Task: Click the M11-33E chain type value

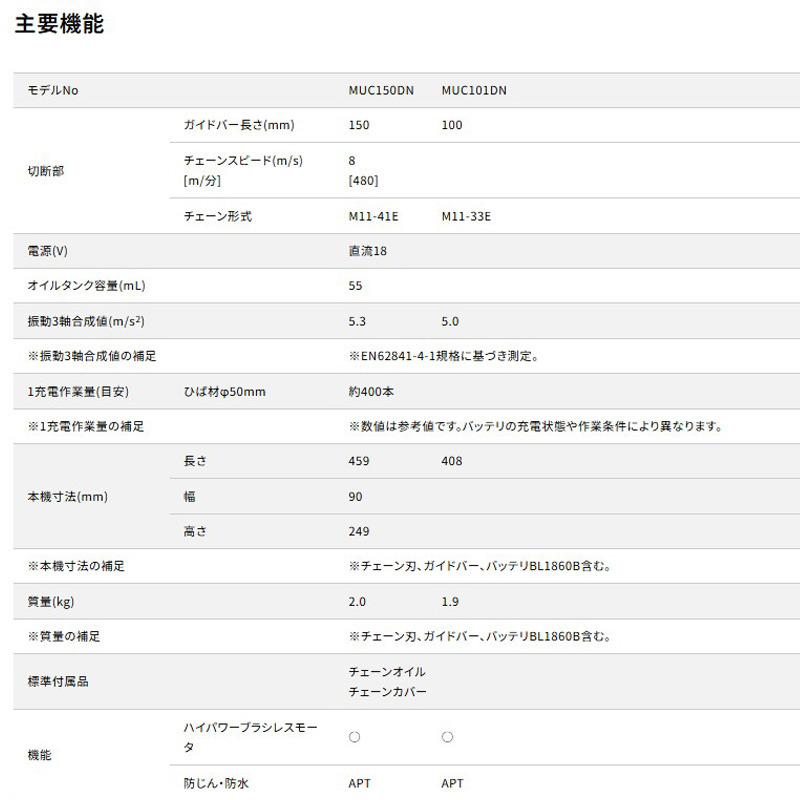Action: (x=466, y=216)
